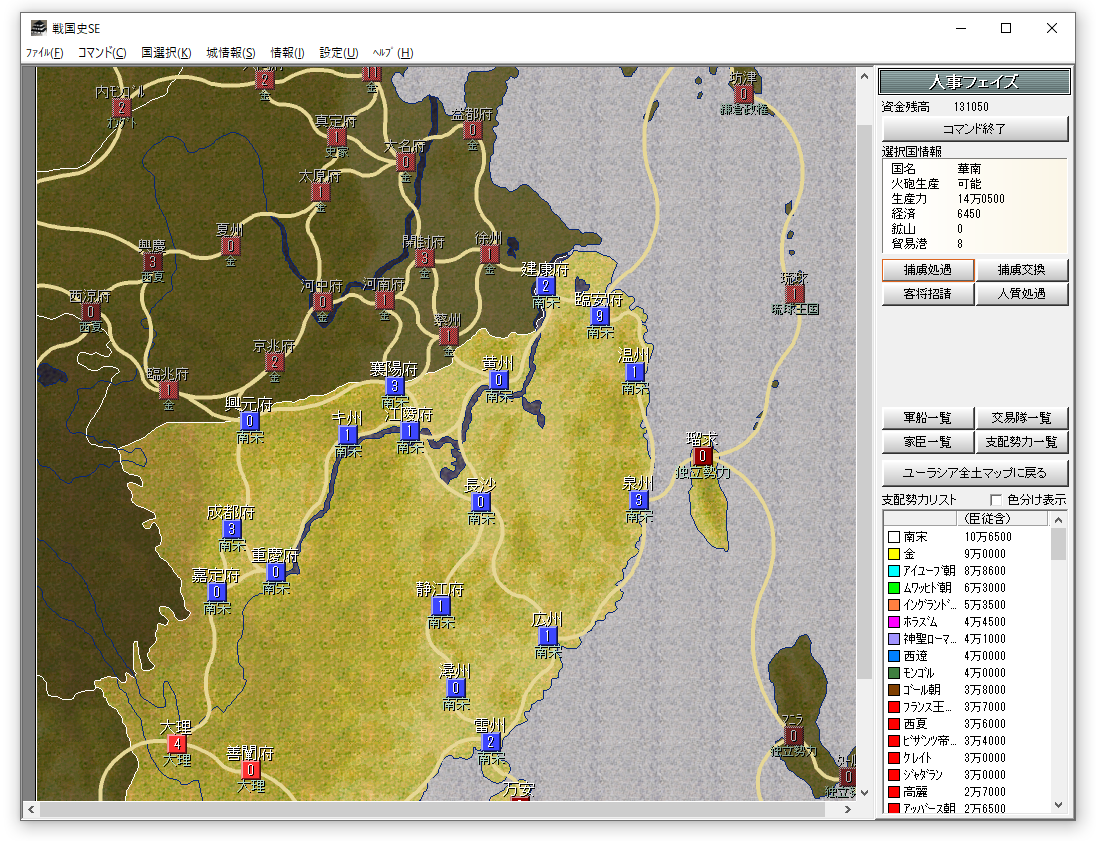This screenshot has height=841, width=1096.
Task: Open the コマンド(C) menu
Action: 102,53
